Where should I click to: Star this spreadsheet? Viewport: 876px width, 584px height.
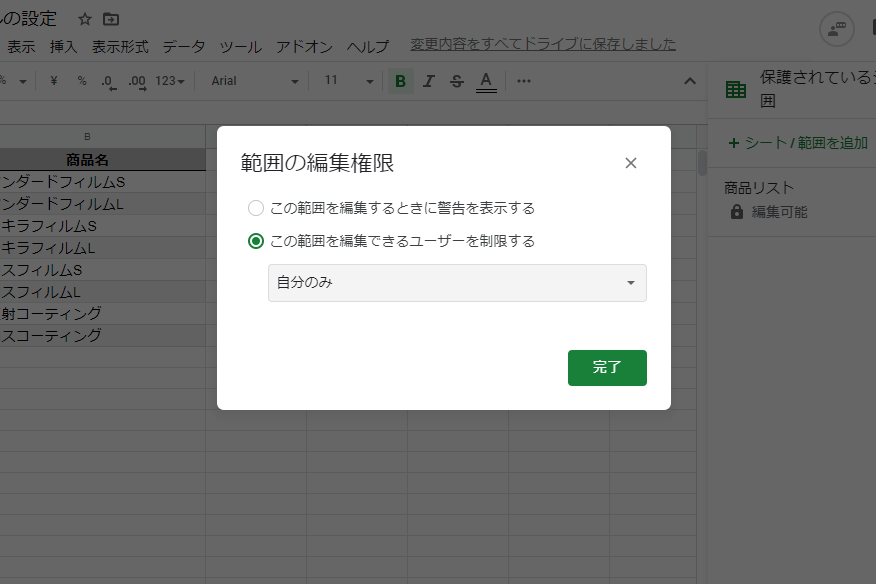(x=86, y=18)
